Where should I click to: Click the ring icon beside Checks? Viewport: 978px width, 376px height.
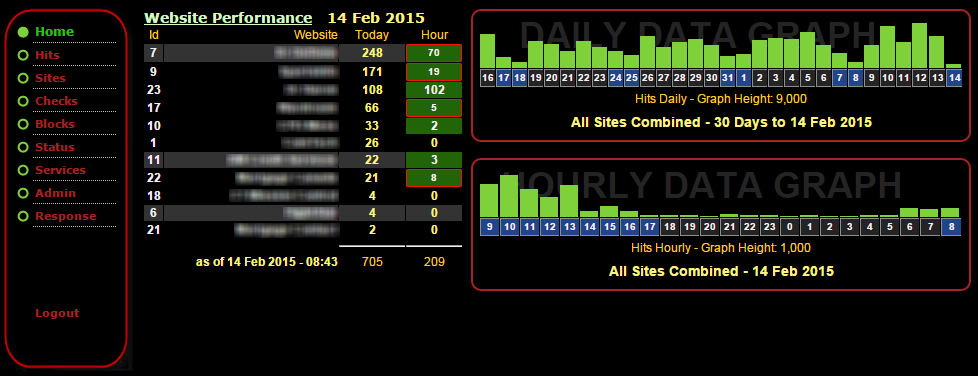click(x=23, y=102)
